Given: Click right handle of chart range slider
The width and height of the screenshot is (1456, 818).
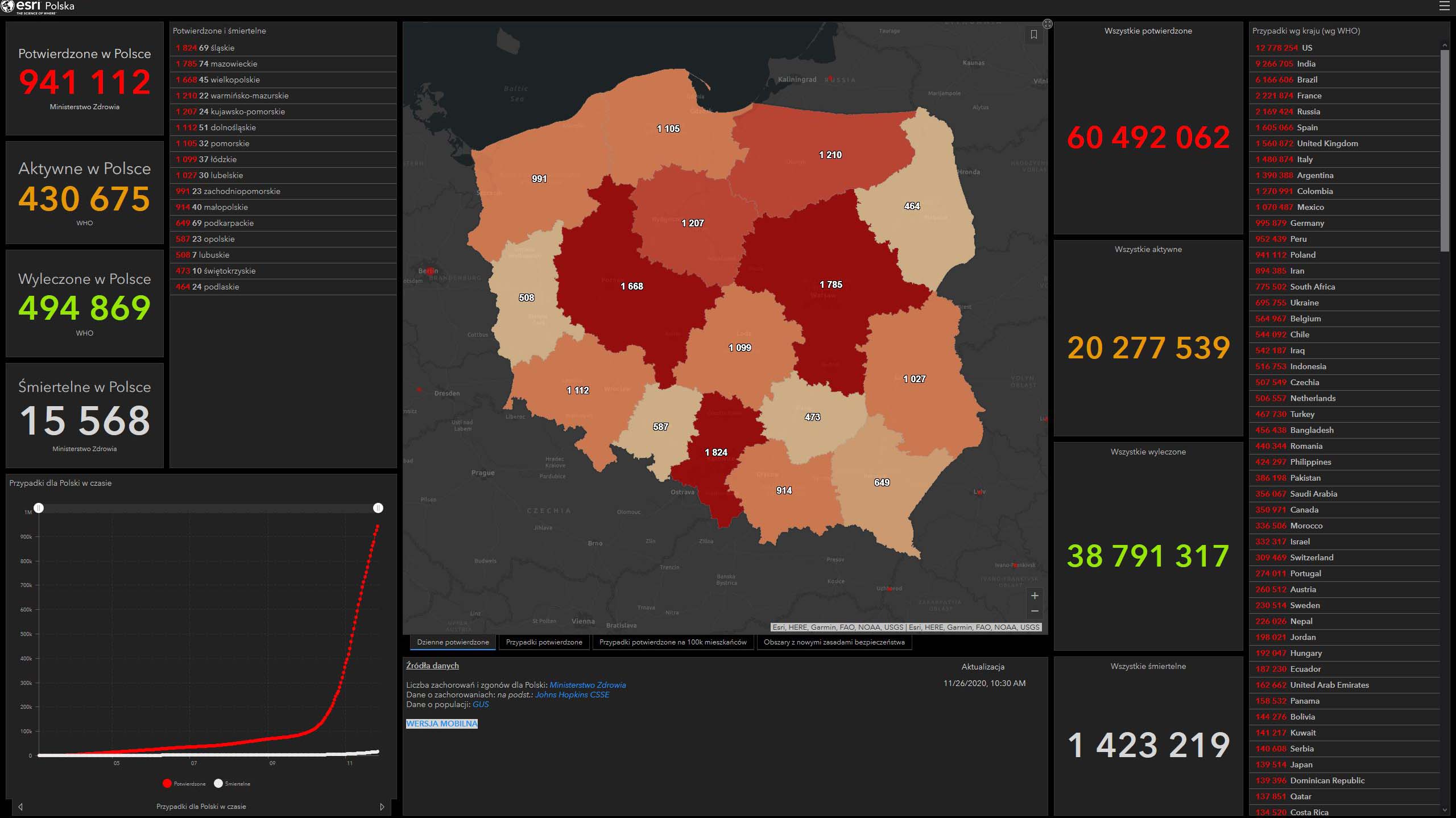Looking at the screenshot, I should pyautogui.click(x=378, y=508).
